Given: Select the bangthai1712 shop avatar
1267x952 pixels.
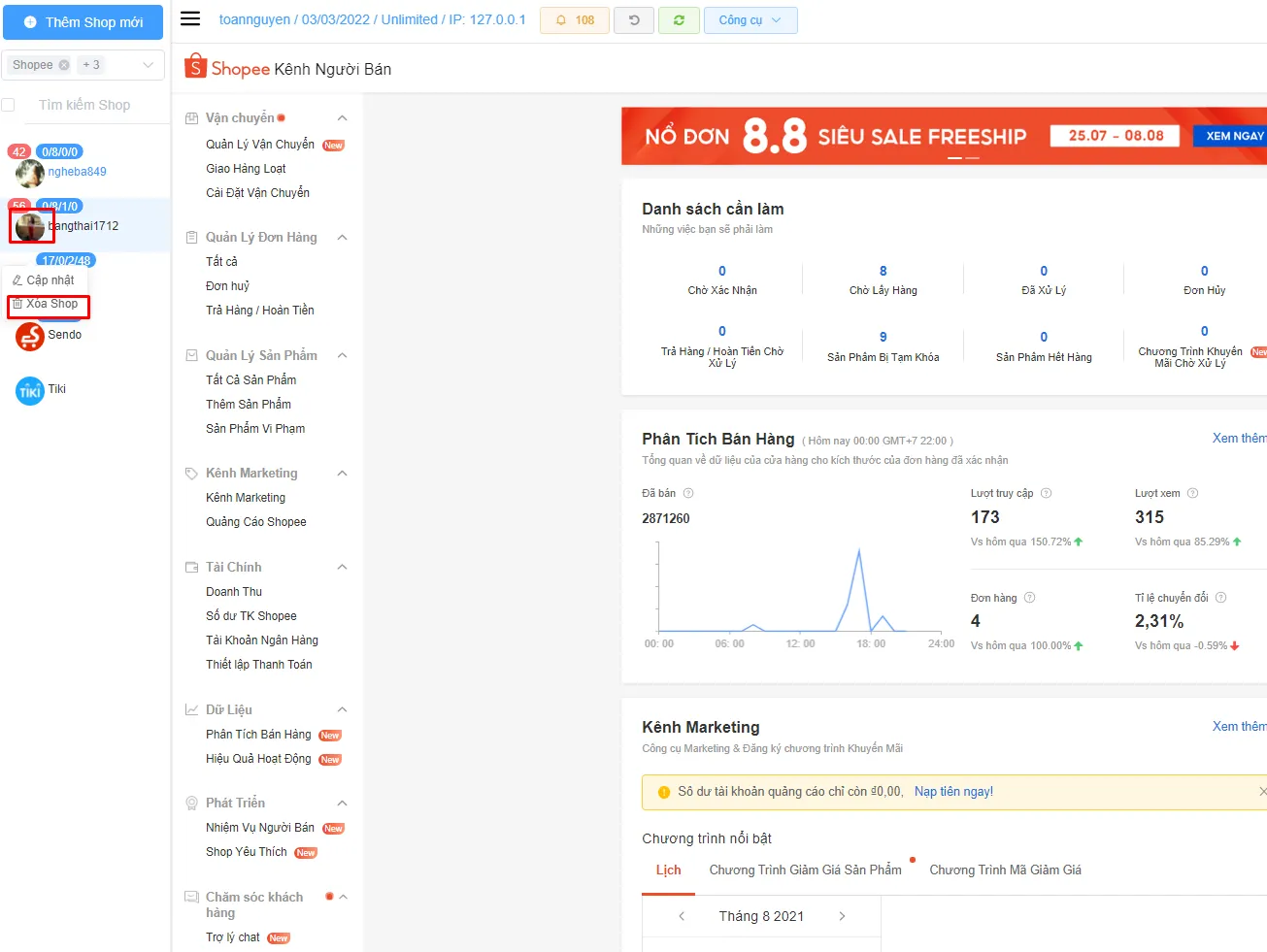Looking at the screenshot, I should (30, 227).
